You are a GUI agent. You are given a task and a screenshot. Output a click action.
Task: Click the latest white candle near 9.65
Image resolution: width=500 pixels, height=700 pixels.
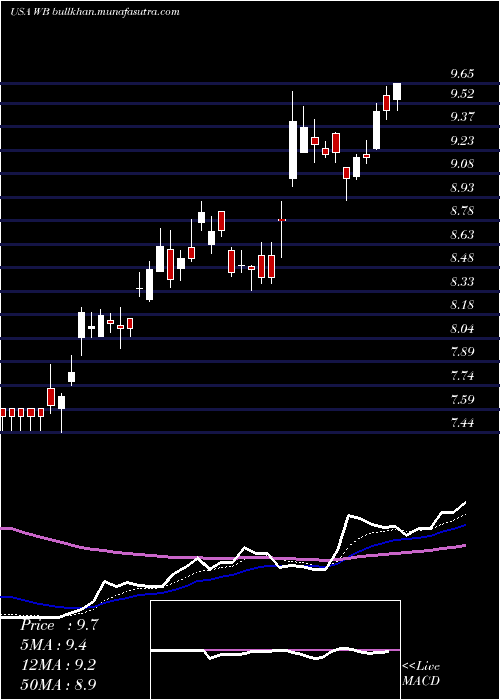(x=397, y=92)
